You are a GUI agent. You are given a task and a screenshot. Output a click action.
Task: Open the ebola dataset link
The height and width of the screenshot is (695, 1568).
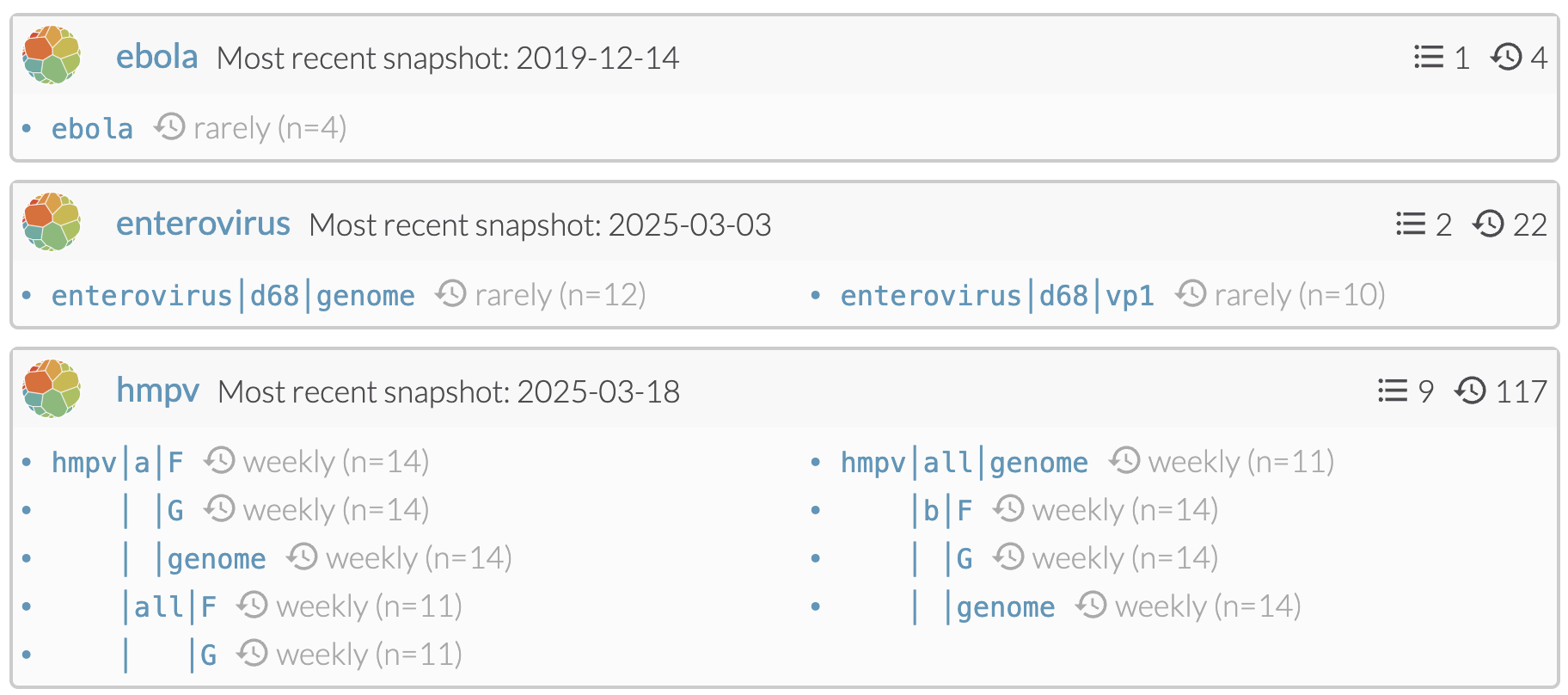[x=92, y=129]
